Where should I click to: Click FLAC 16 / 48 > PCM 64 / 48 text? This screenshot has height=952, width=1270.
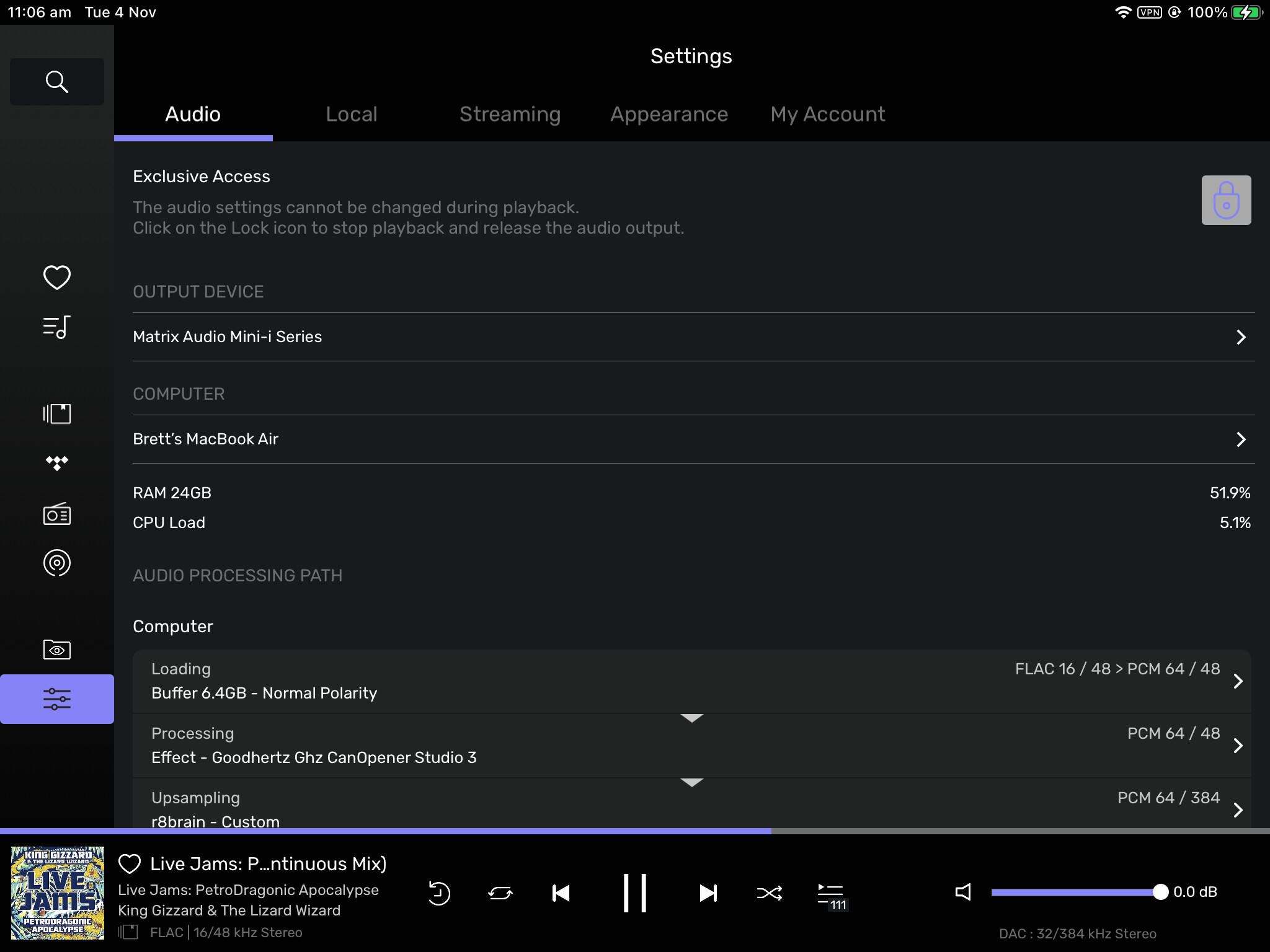[x=1117, y=669]
